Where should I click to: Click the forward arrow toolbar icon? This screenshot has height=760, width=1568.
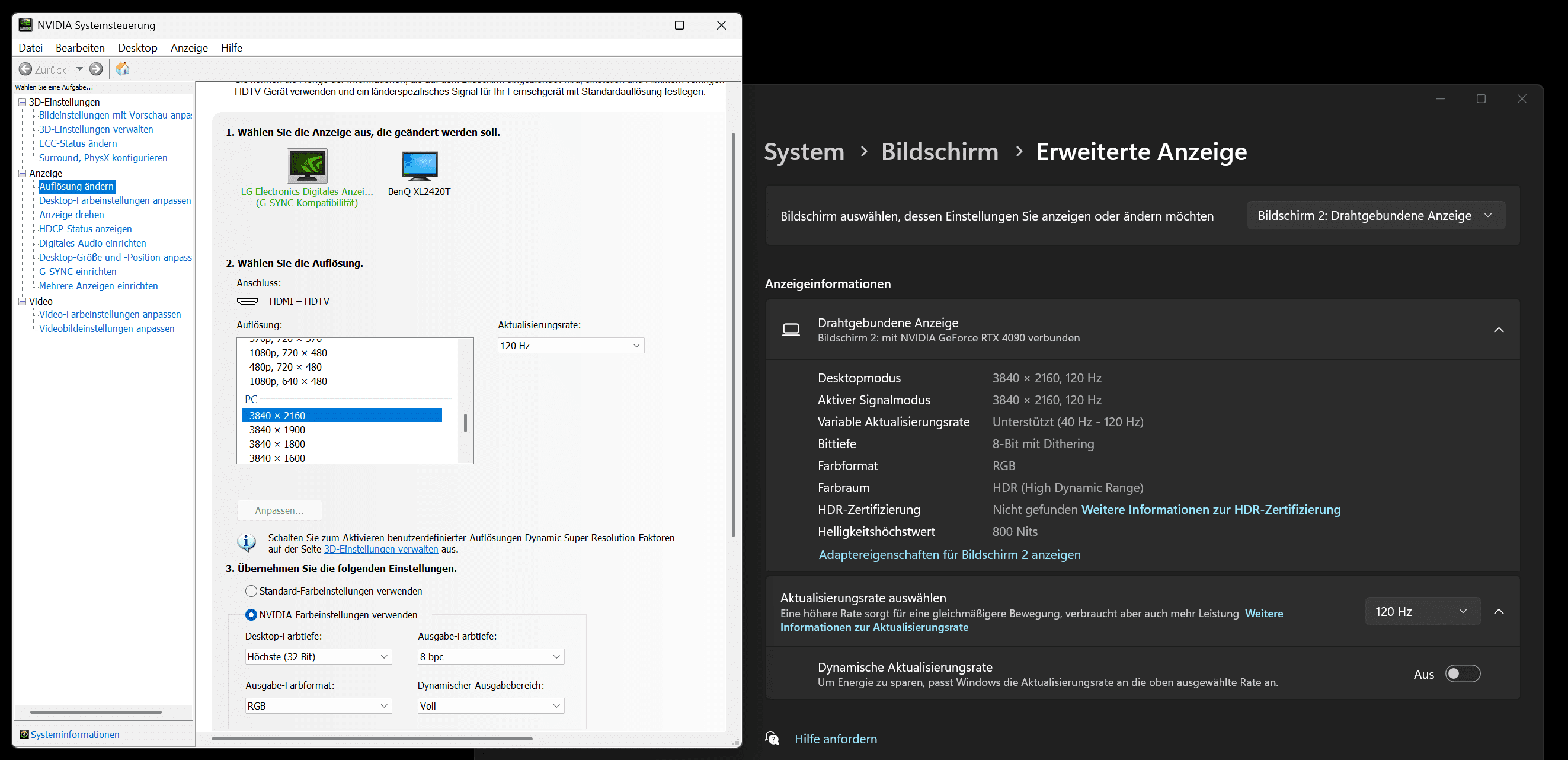(x=96, y=69)
